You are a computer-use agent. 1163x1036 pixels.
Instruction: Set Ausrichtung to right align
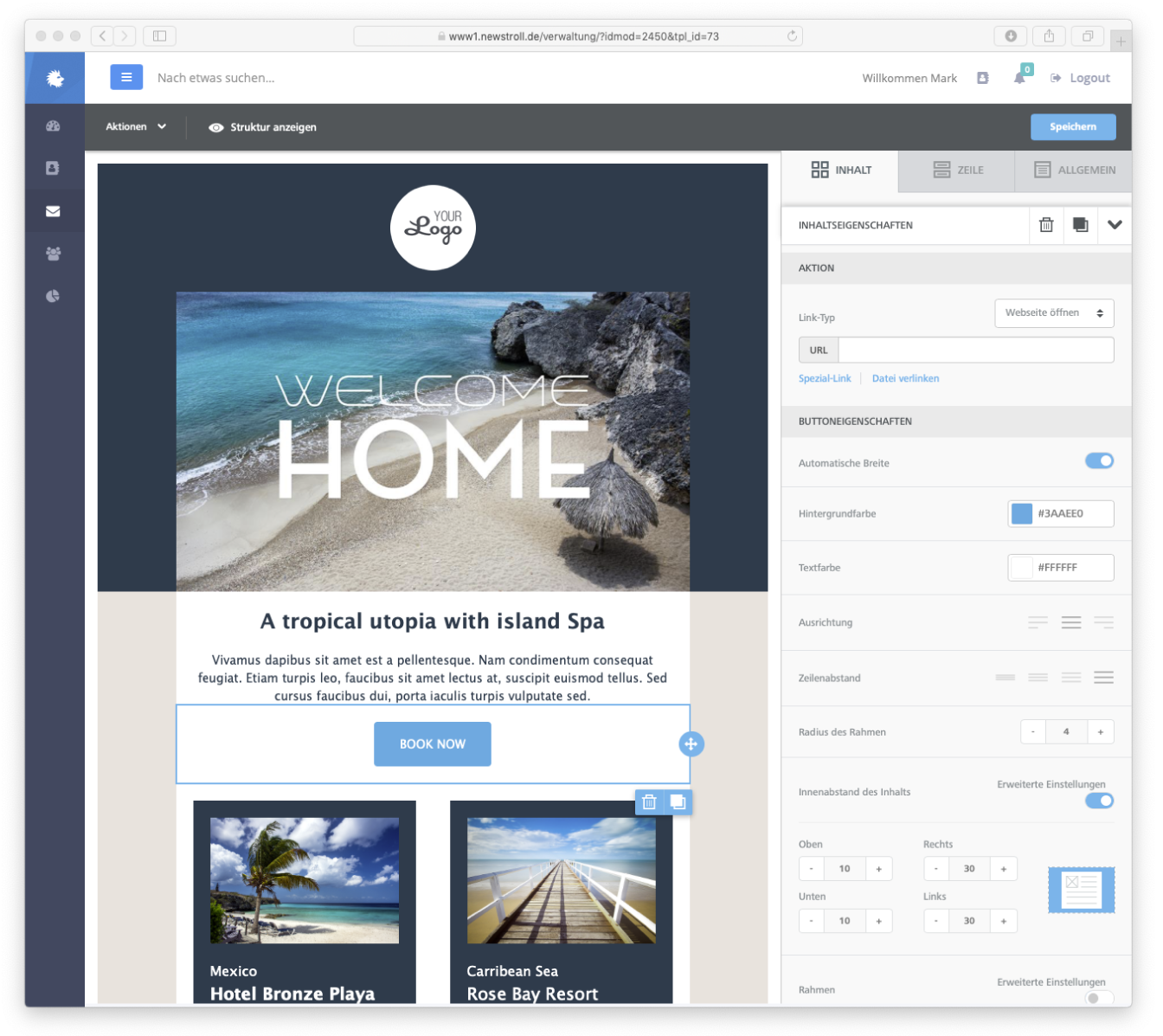pyautogui.click(x=1103, y=622)
